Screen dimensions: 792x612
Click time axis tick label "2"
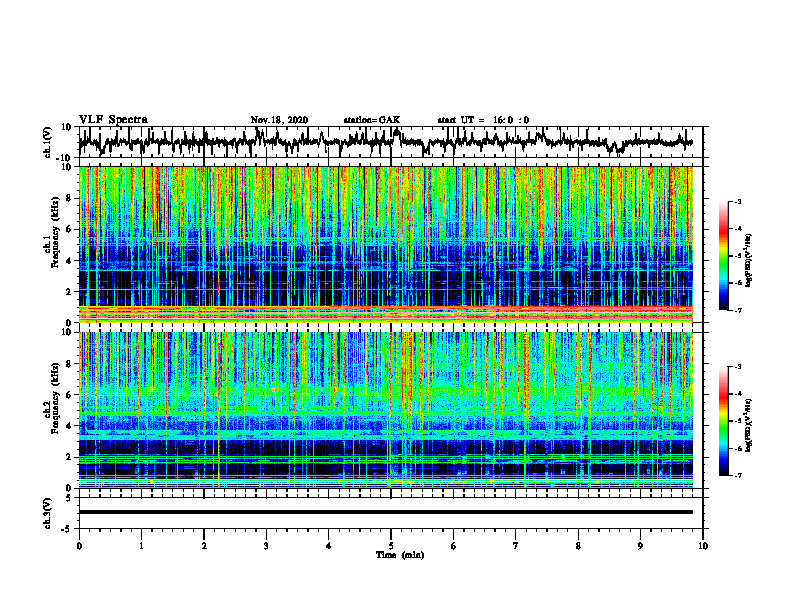coord(204,546)
